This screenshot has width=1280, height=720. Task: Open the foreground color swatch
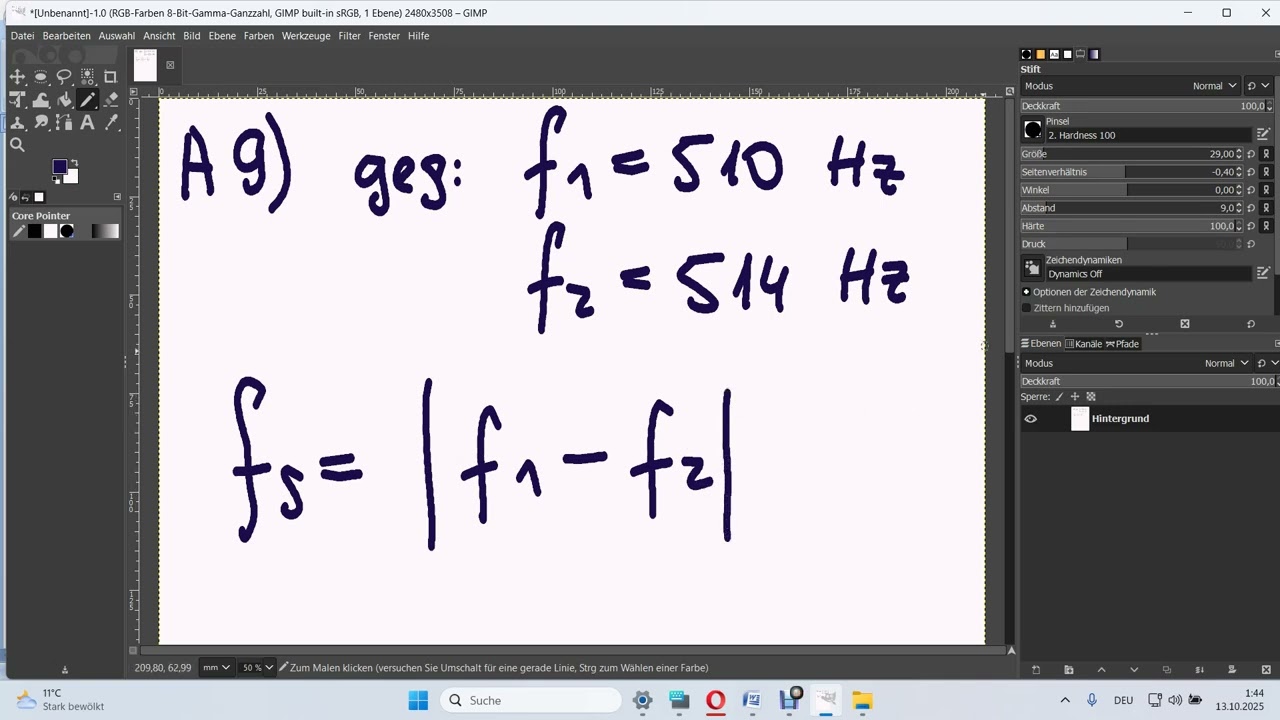60,167
